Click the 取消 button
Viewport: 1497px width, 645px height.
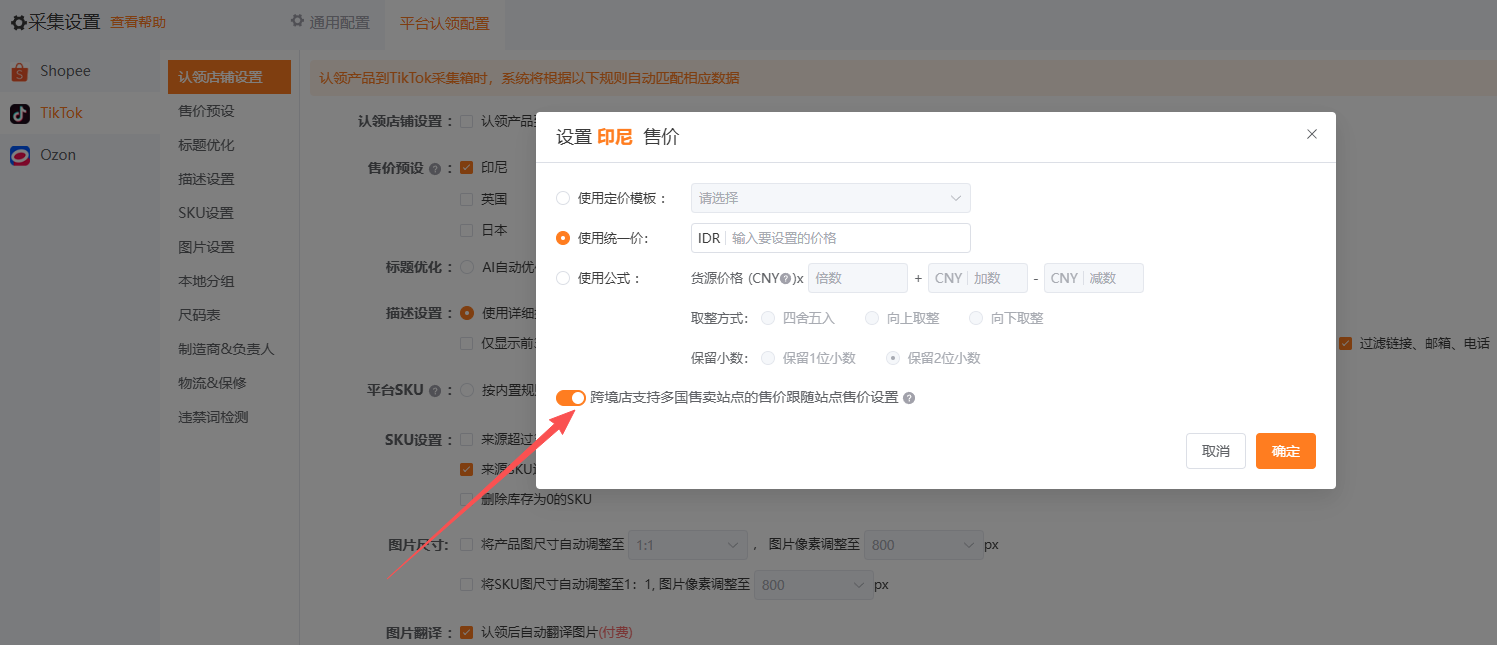pyautogui.click(x=1216, y=451)
